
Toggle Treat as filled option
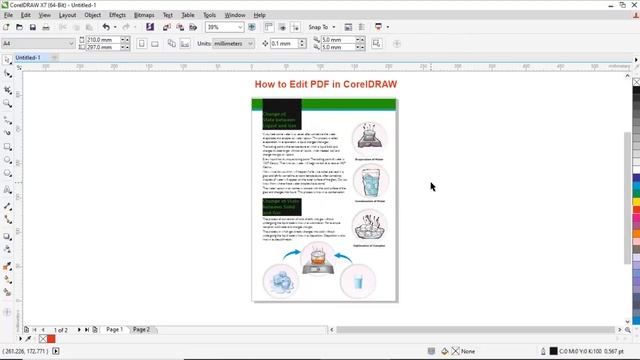377,43
